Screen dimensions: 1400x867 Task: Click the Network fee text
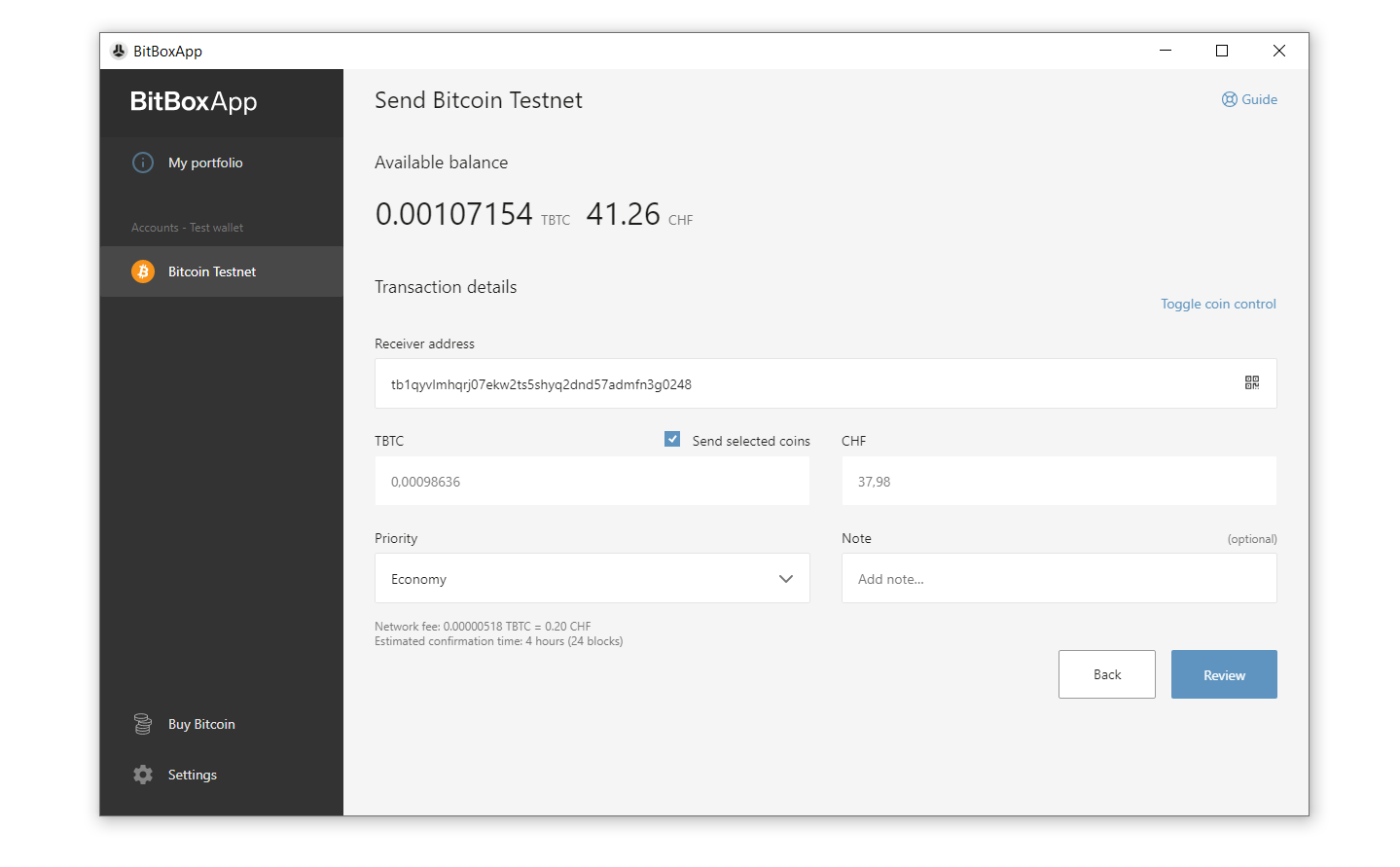tap(483, 627)
